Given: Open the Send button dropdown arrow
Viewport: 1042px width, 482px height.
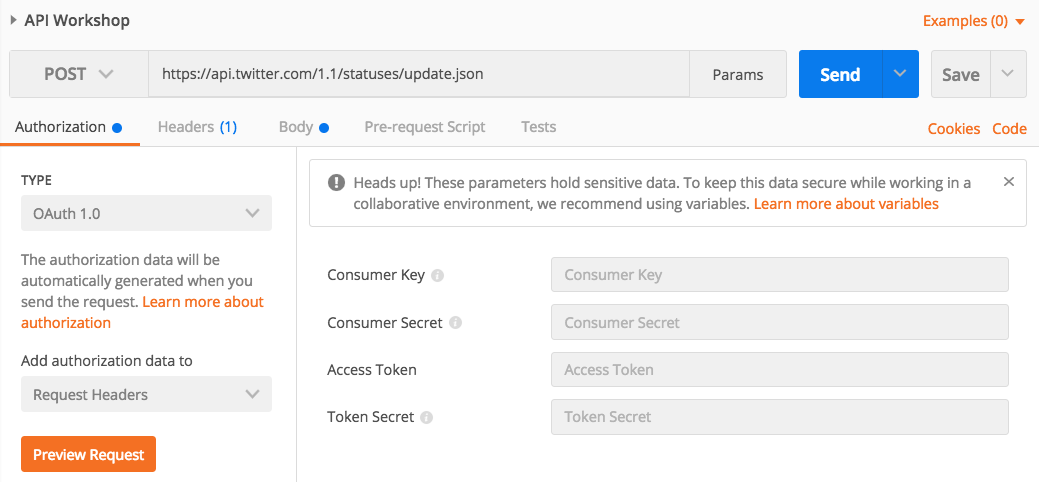Looking at the screenshot, I should (x=900, y=74).
